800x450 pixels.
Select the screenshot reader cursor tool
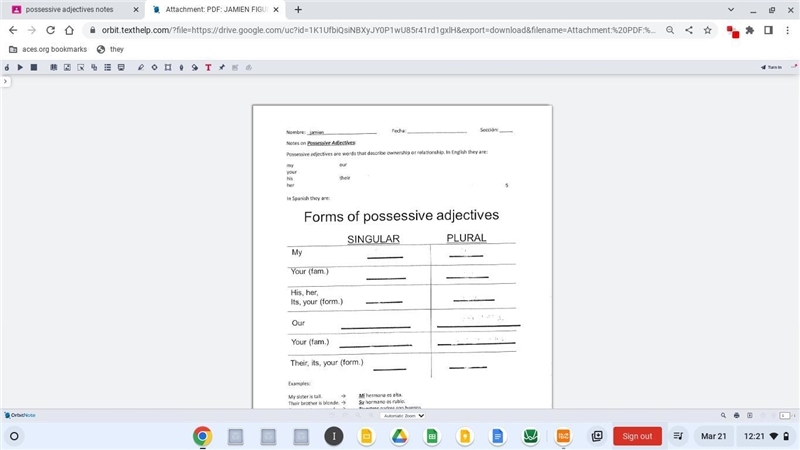[81, 67]
